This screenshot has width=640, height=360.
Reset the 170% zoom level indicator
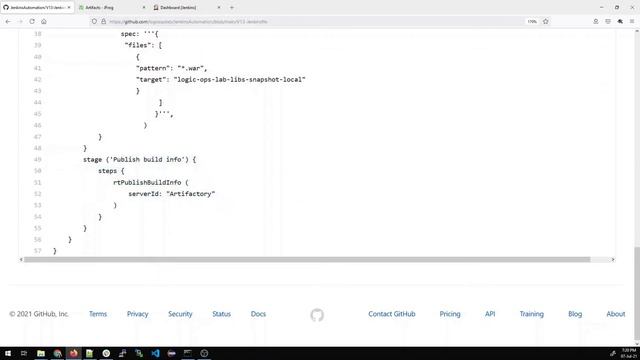(532, 21)
